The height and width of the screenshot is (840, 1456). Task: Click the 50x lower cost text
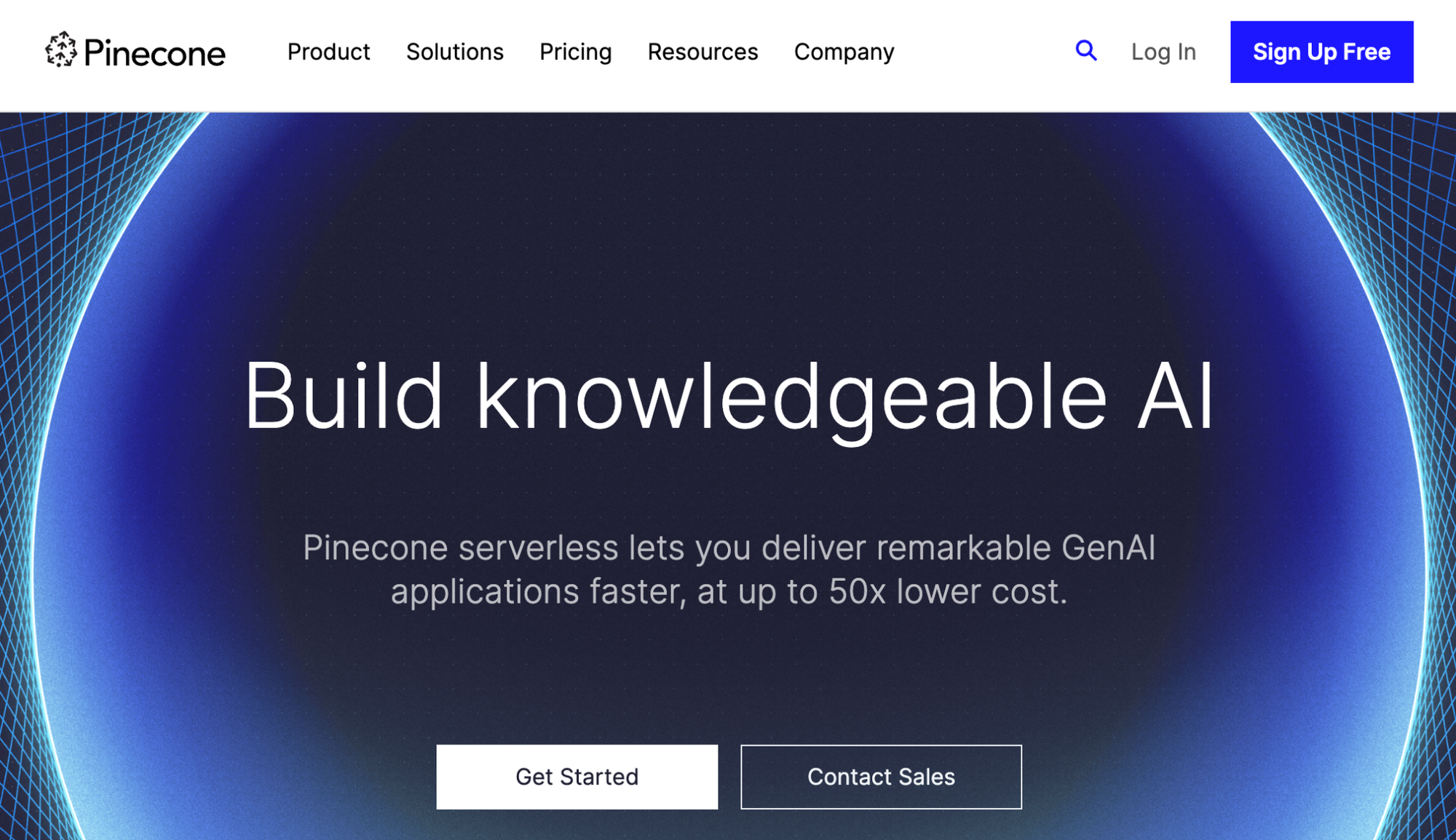point(947,591)
